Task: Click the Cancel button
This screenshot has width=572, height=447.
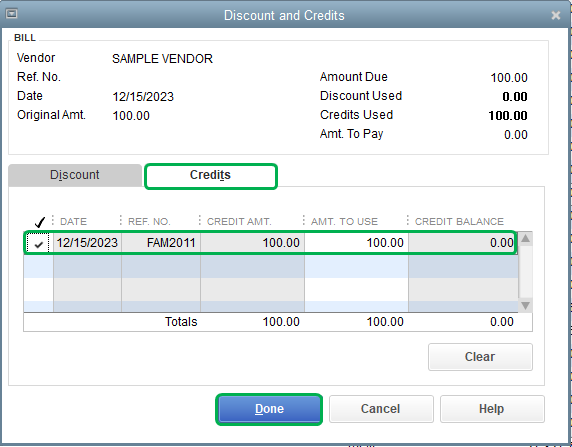Action: (381, 409)
